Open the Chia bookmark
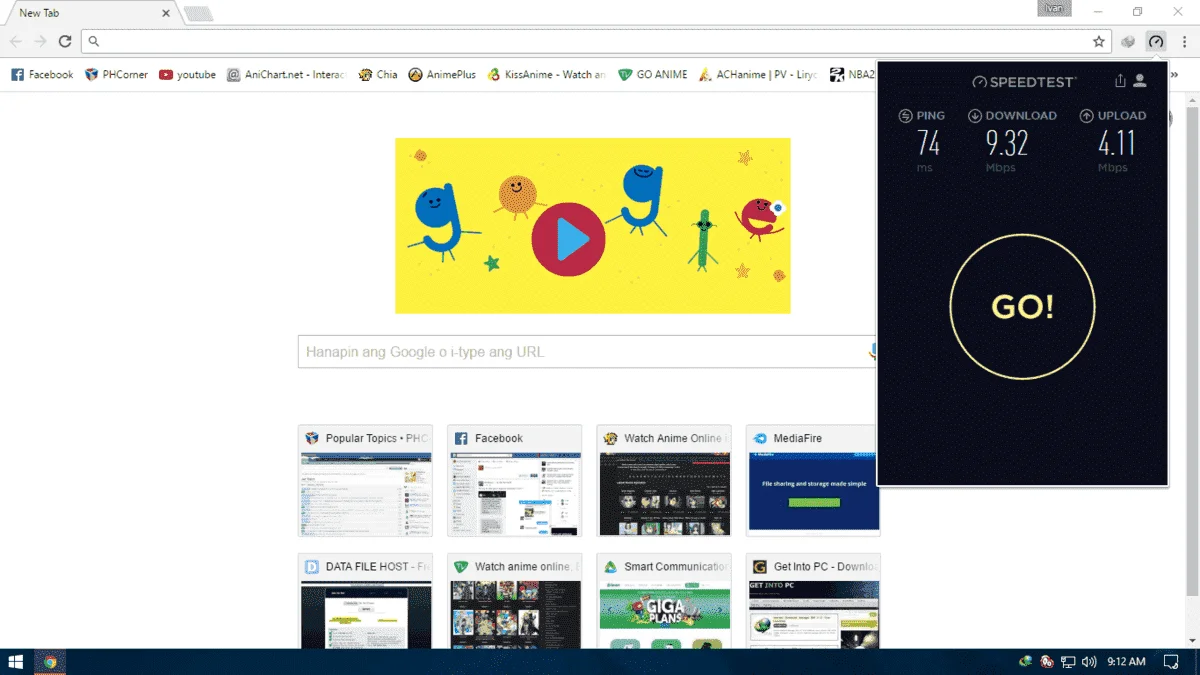This screenshot has height=675, width=1200. [x=378, y=74]
